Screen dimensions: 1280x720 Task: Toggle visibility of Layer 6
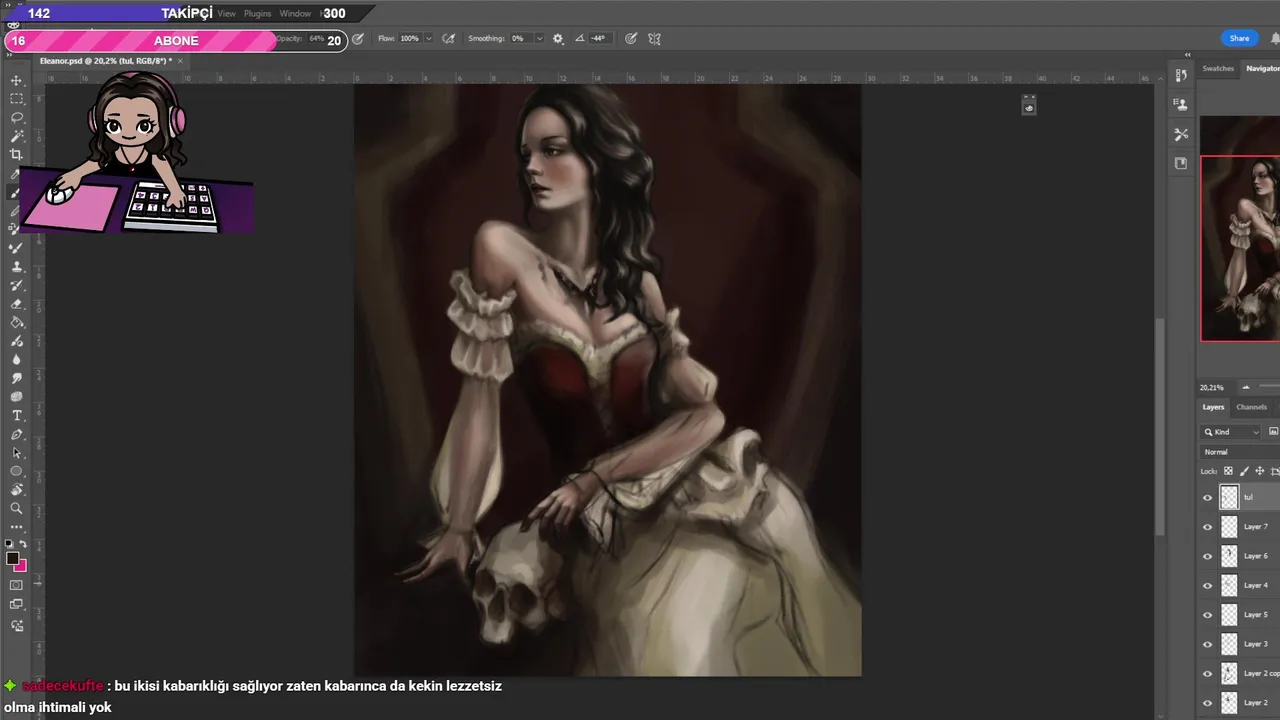pyautogui.click(x=1207, y=556)
